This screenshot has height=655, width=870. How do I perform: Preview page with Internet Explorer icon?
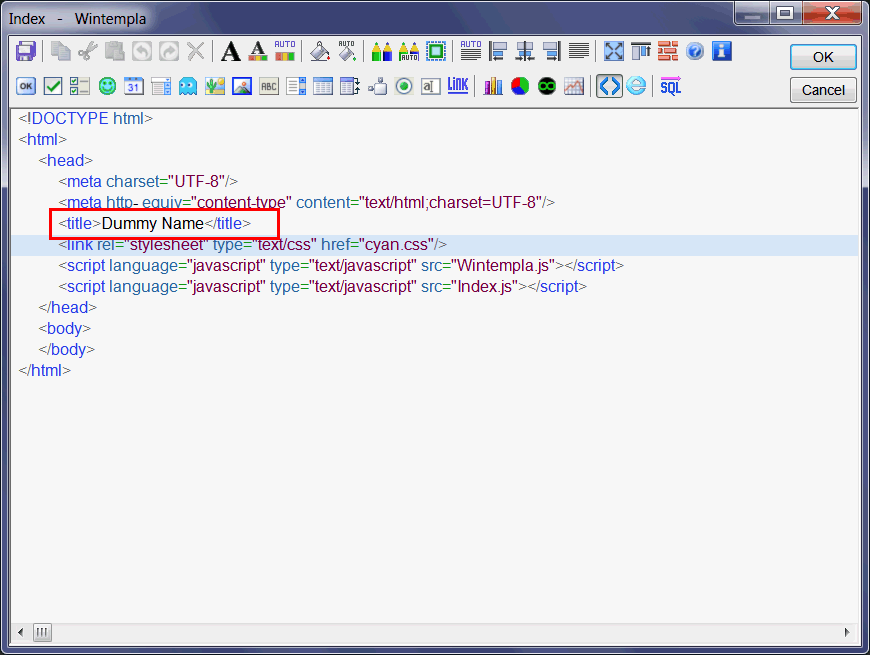(x=636, y=87)
